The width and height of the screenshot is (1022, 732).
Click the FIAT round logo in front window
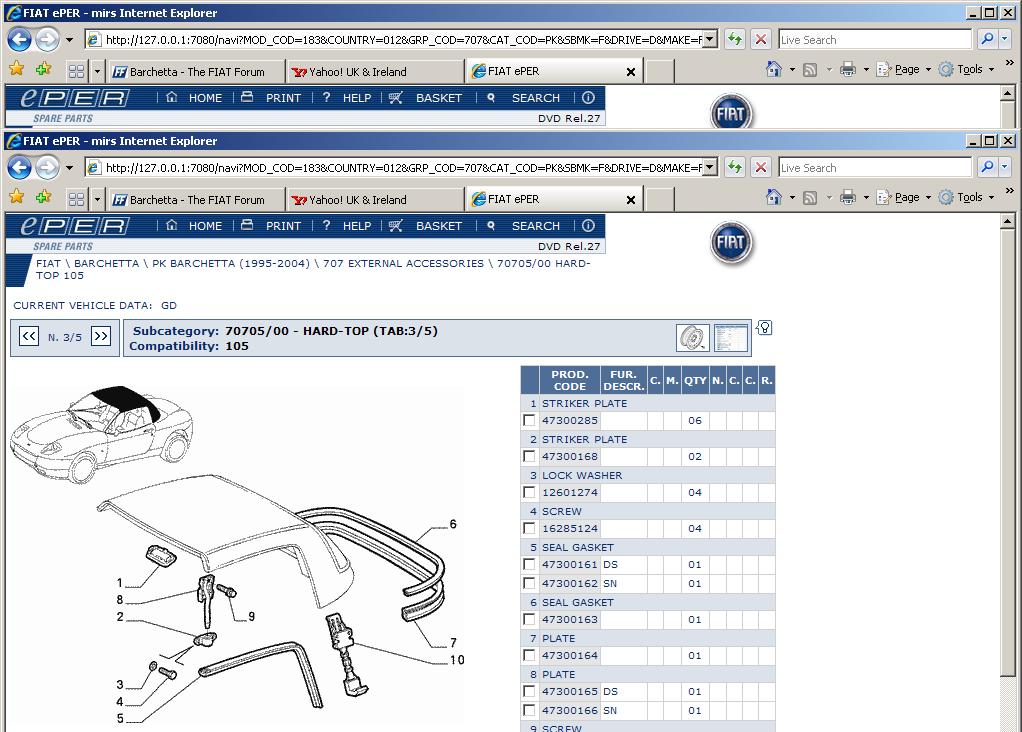[x=731, y=242]
